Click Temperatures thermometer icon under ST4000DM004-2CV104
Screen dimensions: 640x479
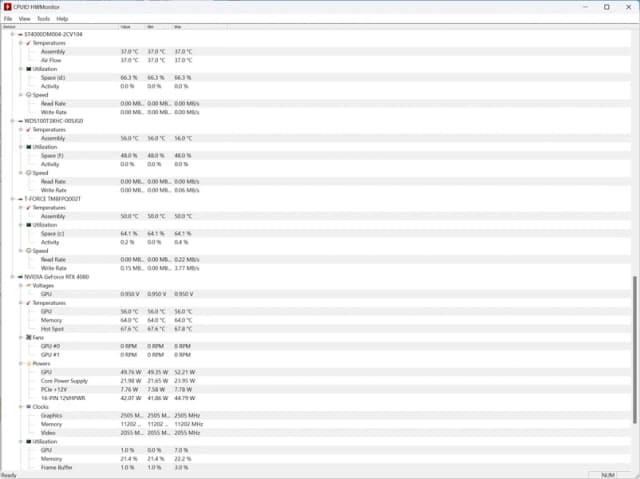29,43
